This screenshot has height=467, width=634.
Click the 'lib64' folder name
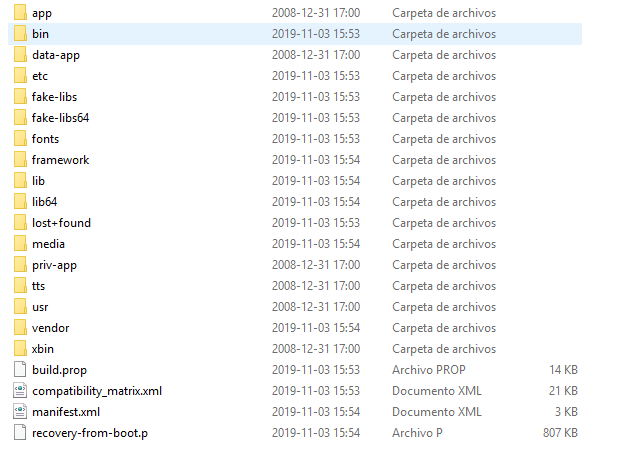coord(45,202)
